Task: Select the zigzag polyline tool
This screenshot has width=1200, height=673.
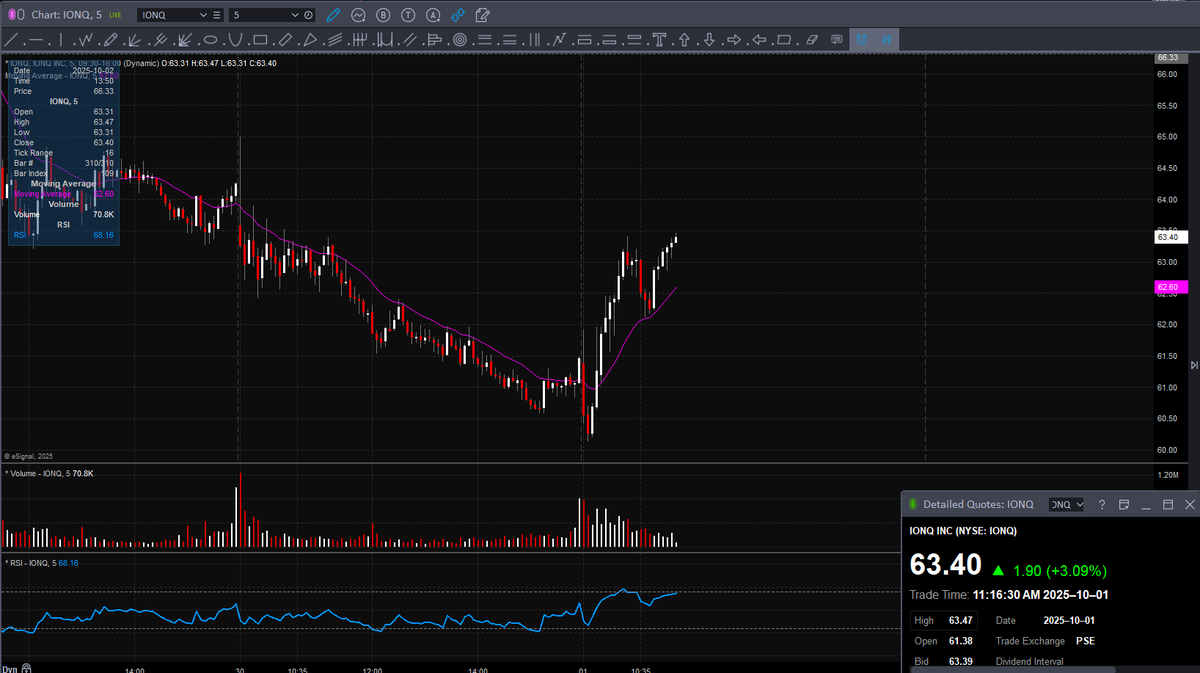Action: pos(87,40)
